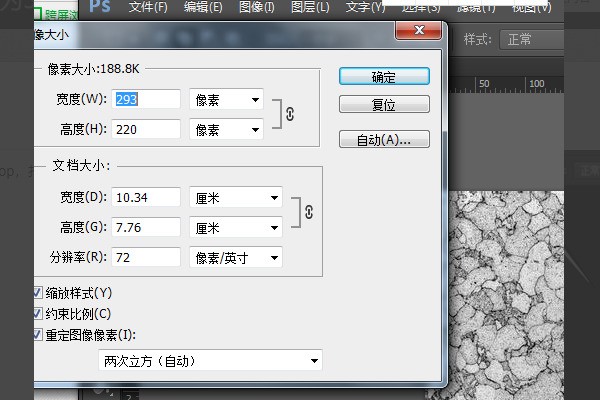This screenshot has height=400, width=600.
Task: Expand the document height 厘米 unit dropdown
Action: coord(236,228)
